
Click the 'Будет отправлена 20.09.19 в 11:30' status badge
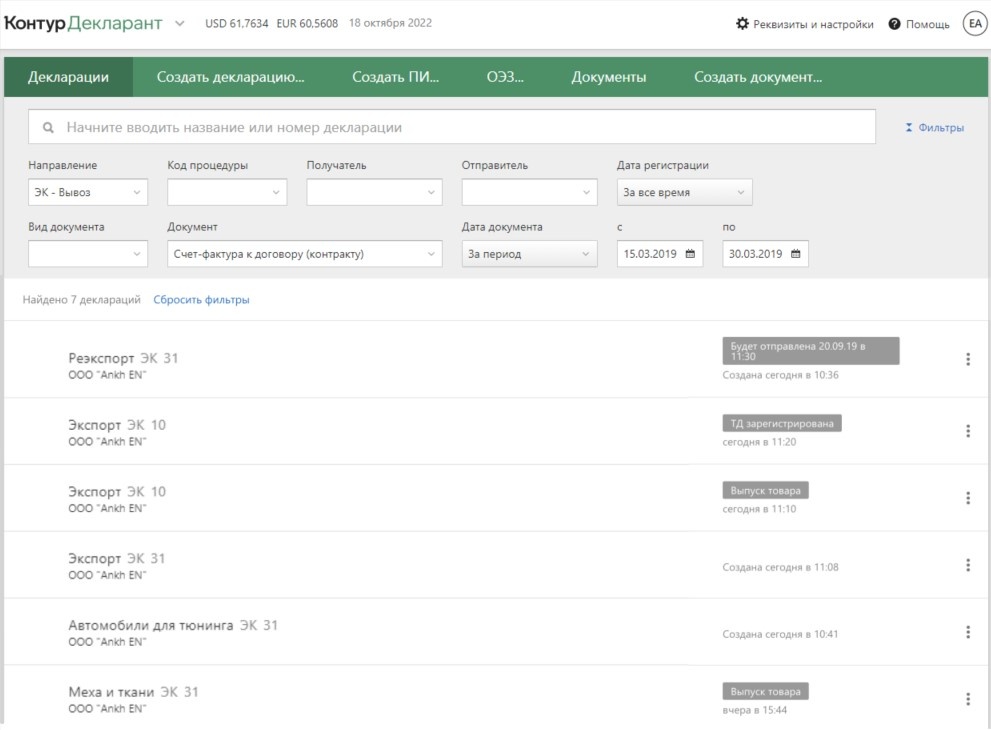coord(811,351)
